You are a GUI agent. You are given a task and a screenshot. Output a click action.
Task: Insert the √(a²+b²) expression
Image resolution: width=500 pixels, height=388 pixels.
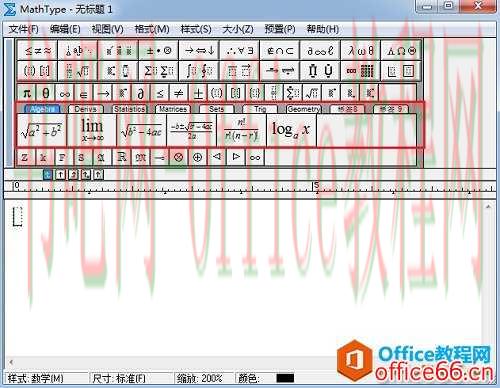pos(41,130)
